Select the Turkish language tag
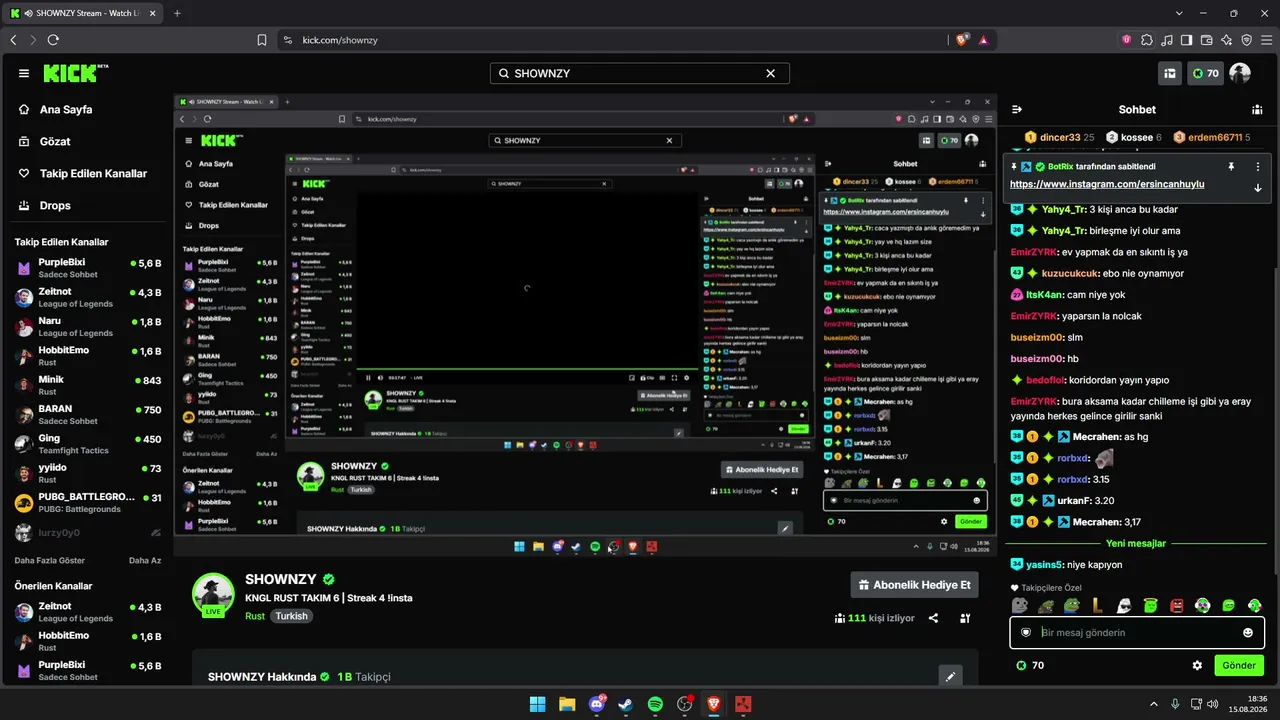1280x720 pixels. [x=292, y=616]
